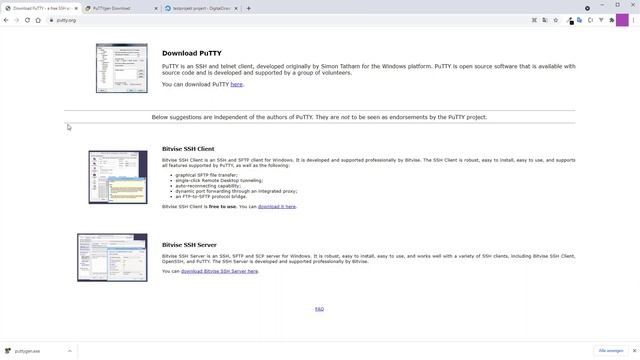Screen dimensions: 640x360
Task: Open a new browser tab
Action: 249,8
